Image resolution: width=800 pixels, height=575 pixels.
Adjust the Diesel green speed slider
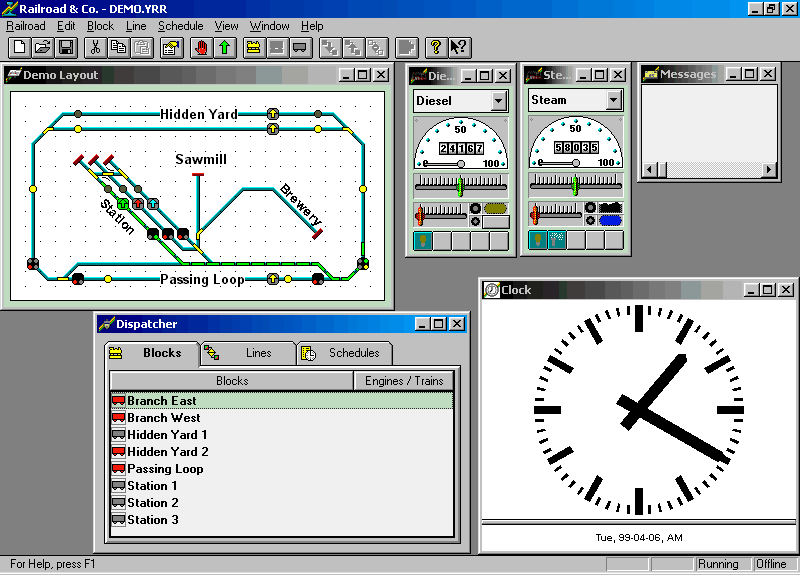[x=460, y=186]
